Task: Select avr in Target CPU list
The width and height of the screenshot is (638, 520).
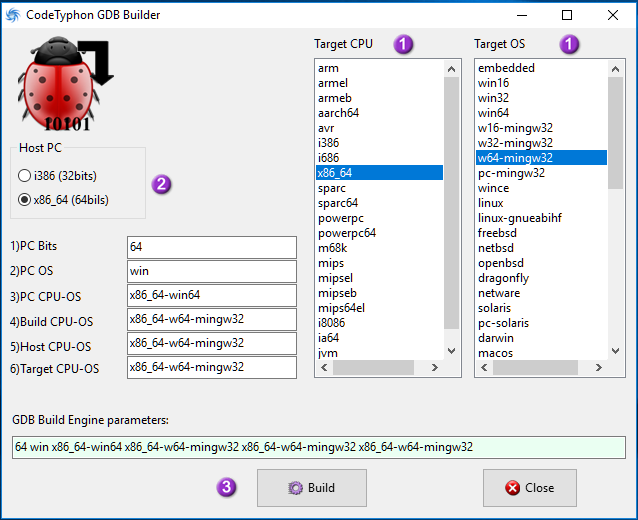Action: click(379, 128)
